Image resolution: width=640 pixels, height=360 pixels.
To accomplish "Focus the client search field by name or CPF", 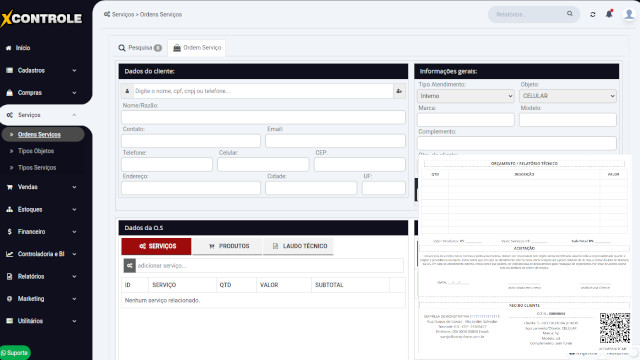I will [263, 91].
